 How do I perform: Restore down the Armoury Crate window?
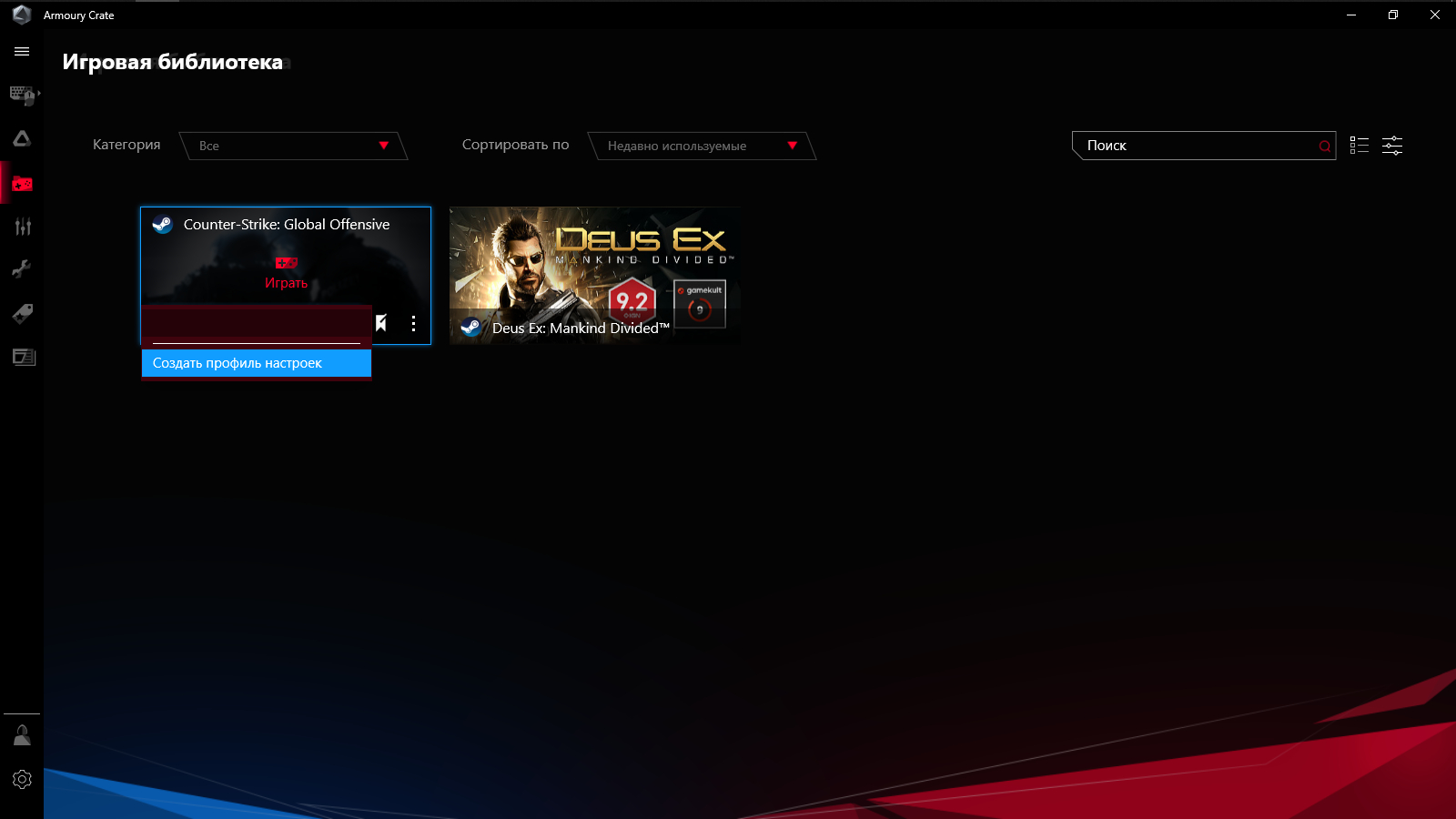click(1393, 15)
